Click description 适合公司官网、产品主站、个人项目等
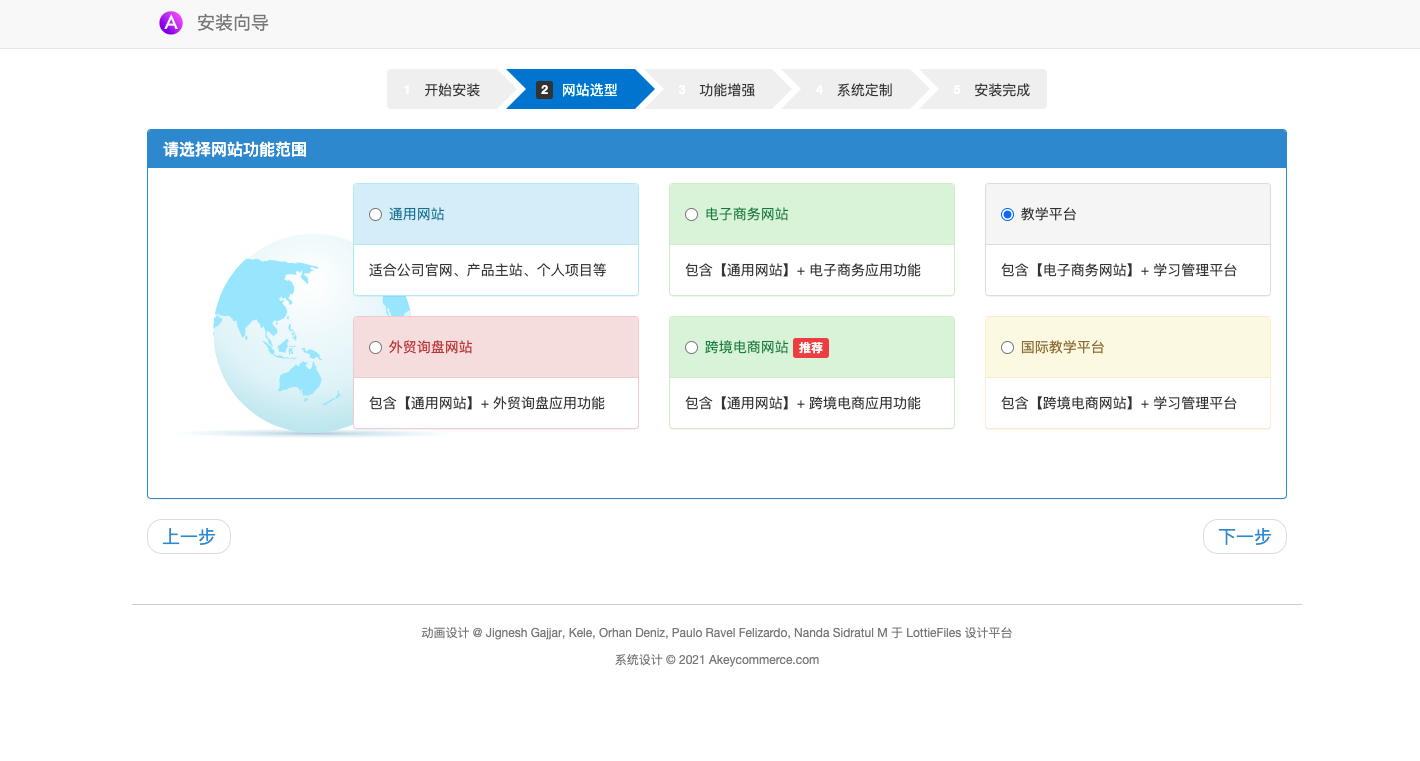 pyautogui.click(x=488, y=270)
